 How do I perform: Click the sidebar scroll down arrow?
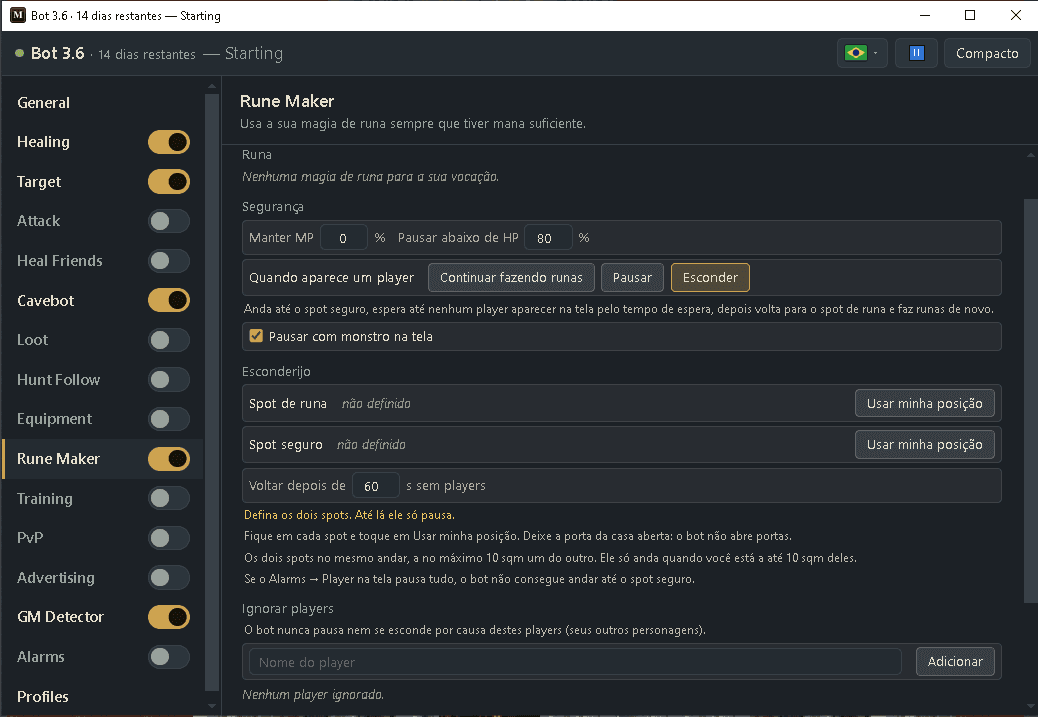coord(212,706)
